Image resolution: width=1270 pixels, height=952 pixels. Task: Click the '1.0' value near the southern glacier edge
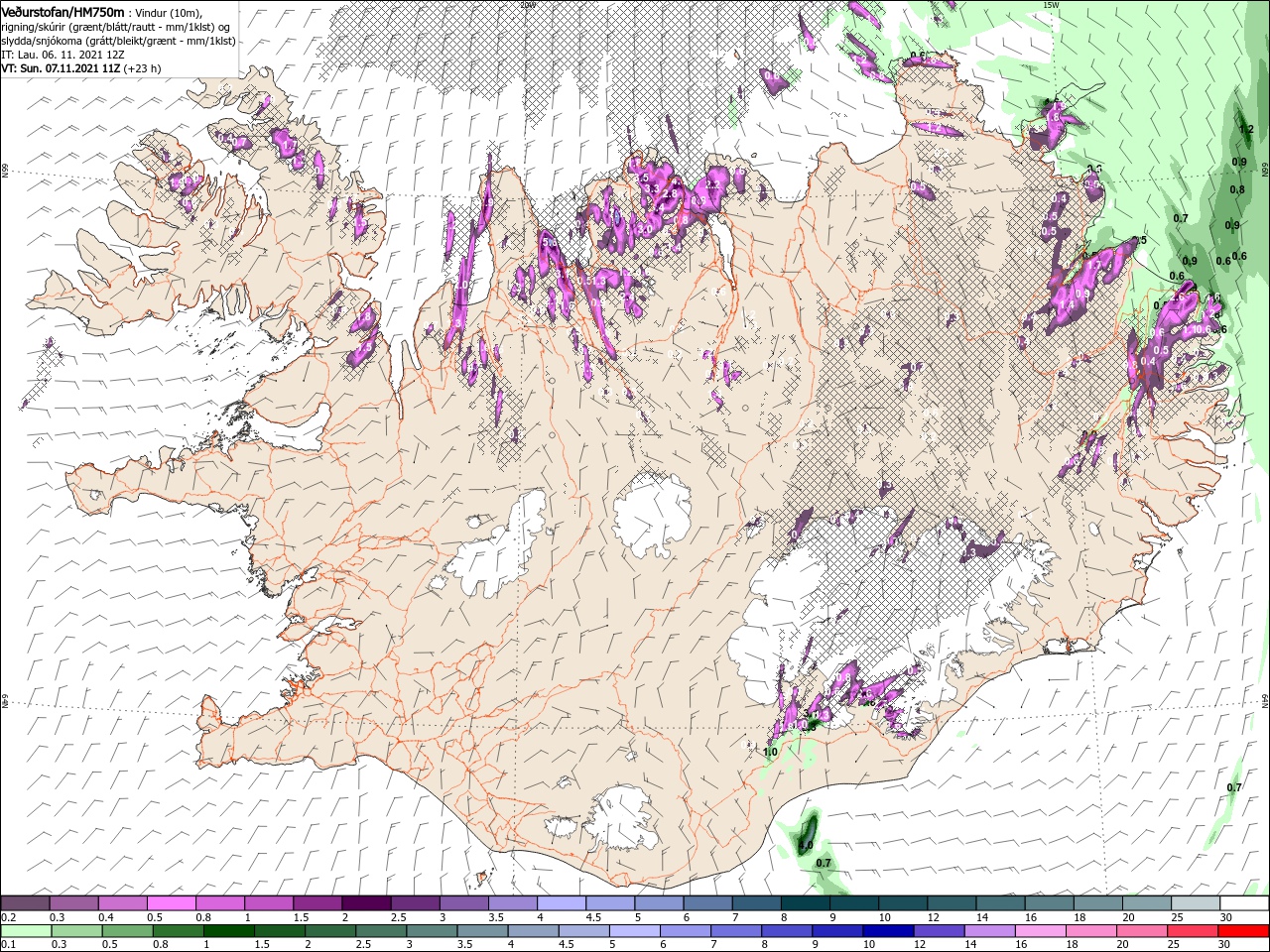[770, 752]
